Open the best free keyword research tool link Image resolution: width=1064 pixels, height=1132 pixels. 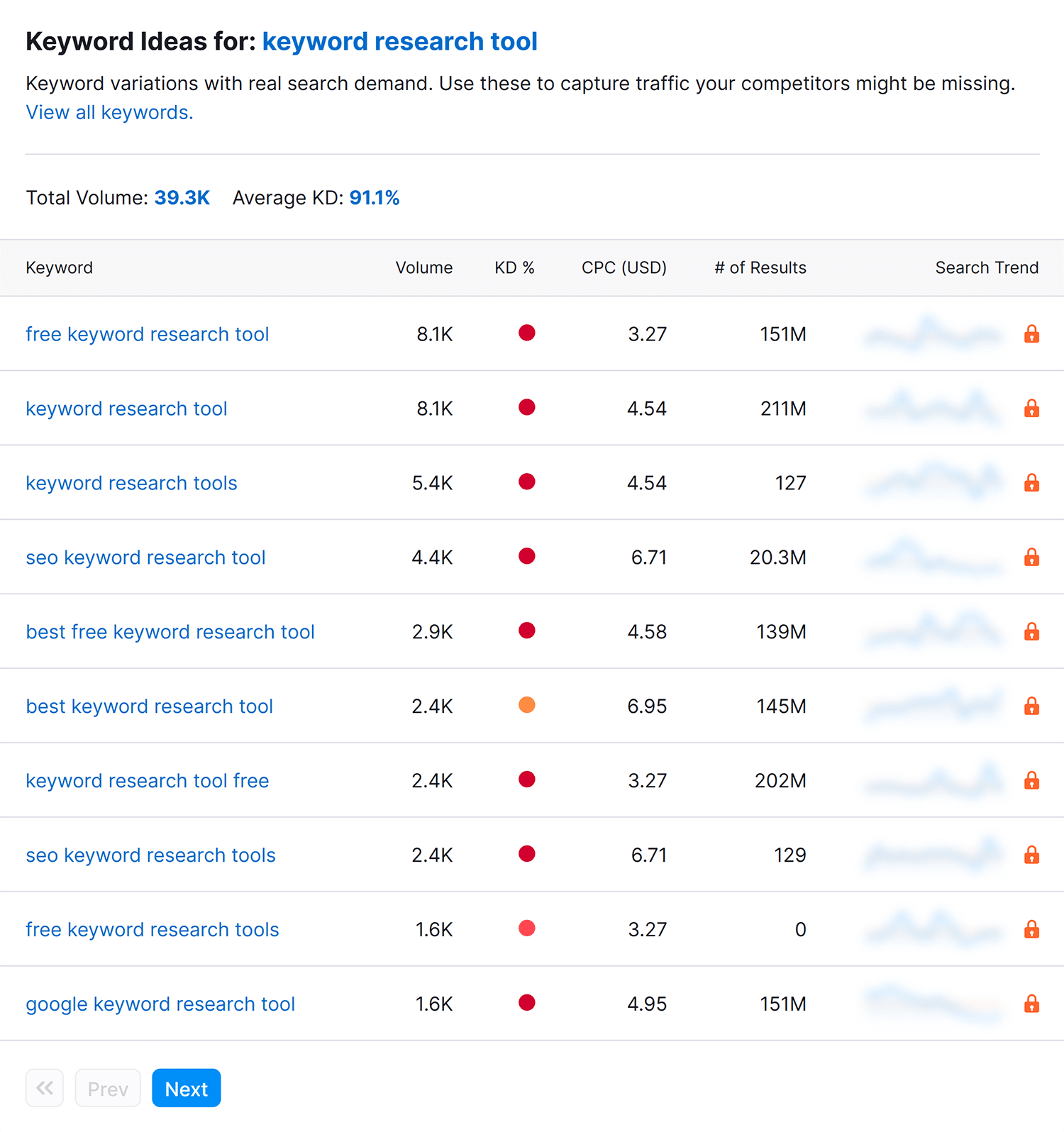(170, 632)
